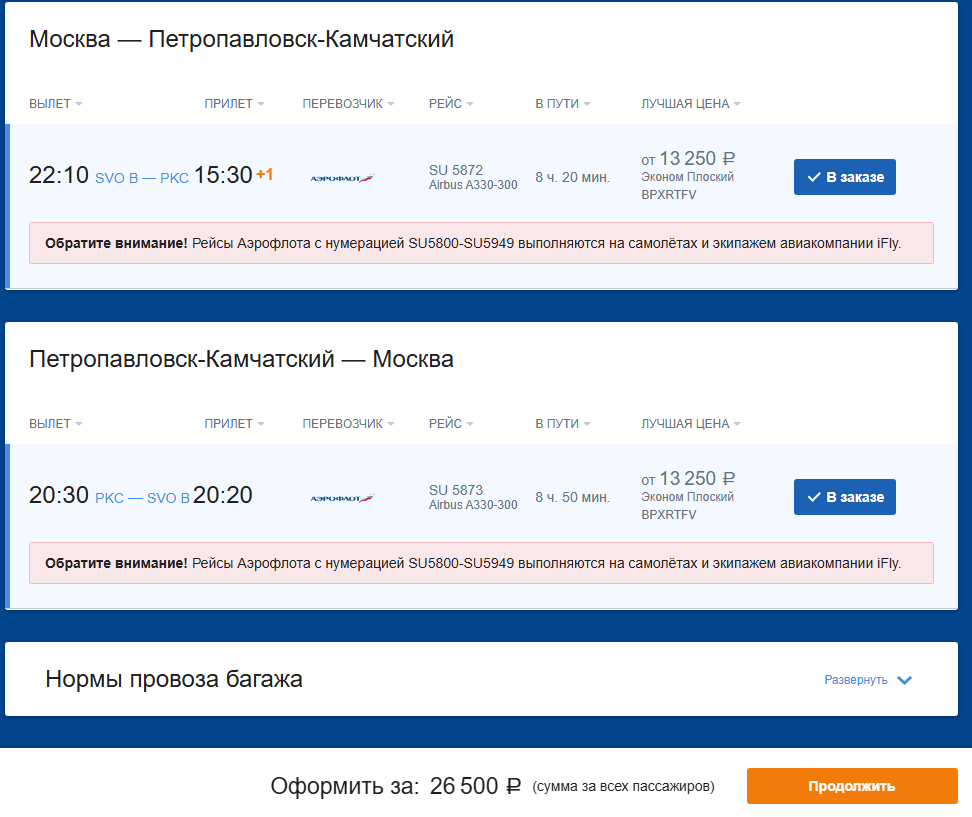This screenshot has width=972, height=817.
Task: Click chevron icon next to Развернуть
Action: [x=904, y=680]
